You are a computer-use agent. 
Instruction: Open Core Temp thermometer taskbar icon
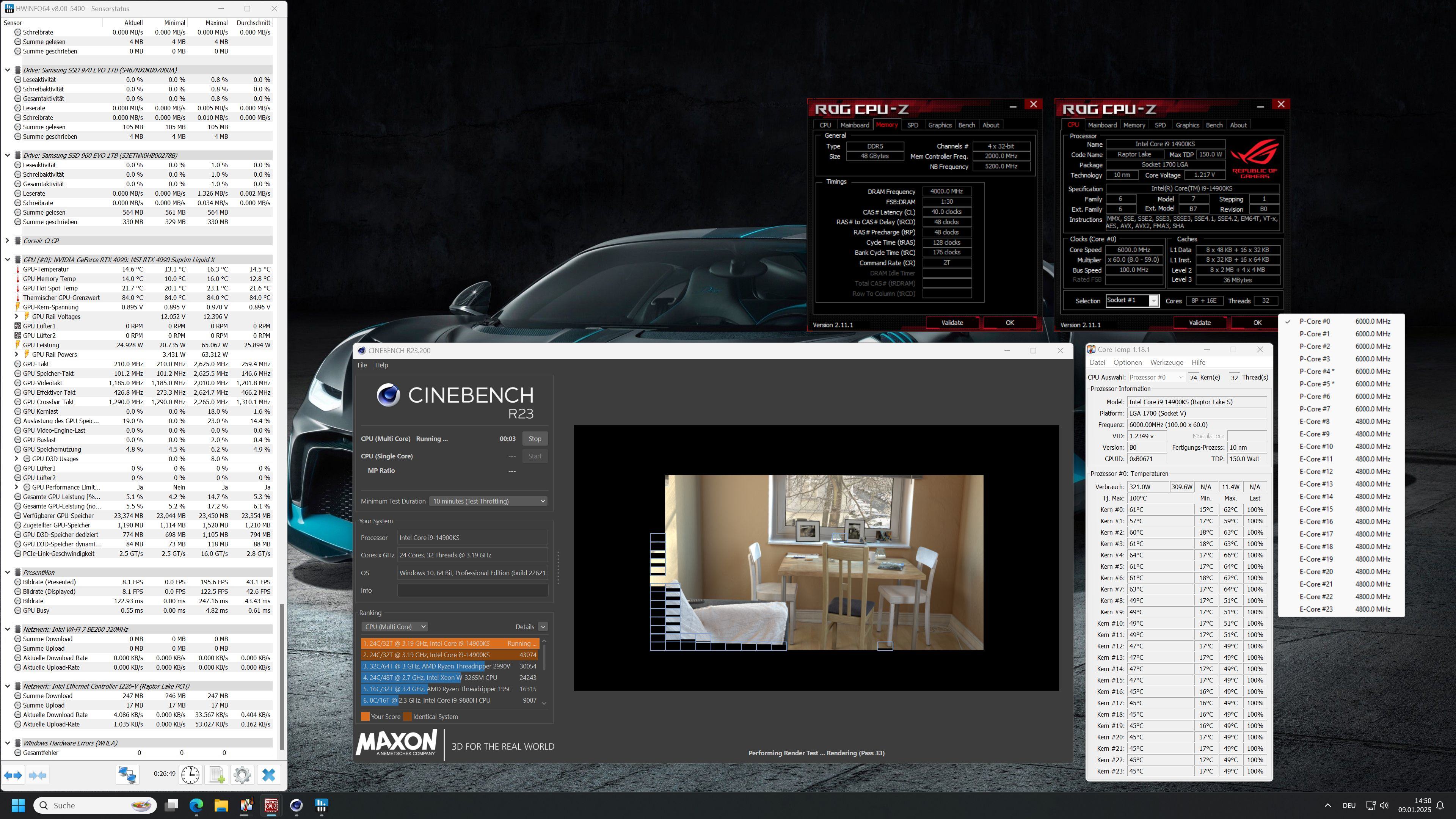[246, 805]
